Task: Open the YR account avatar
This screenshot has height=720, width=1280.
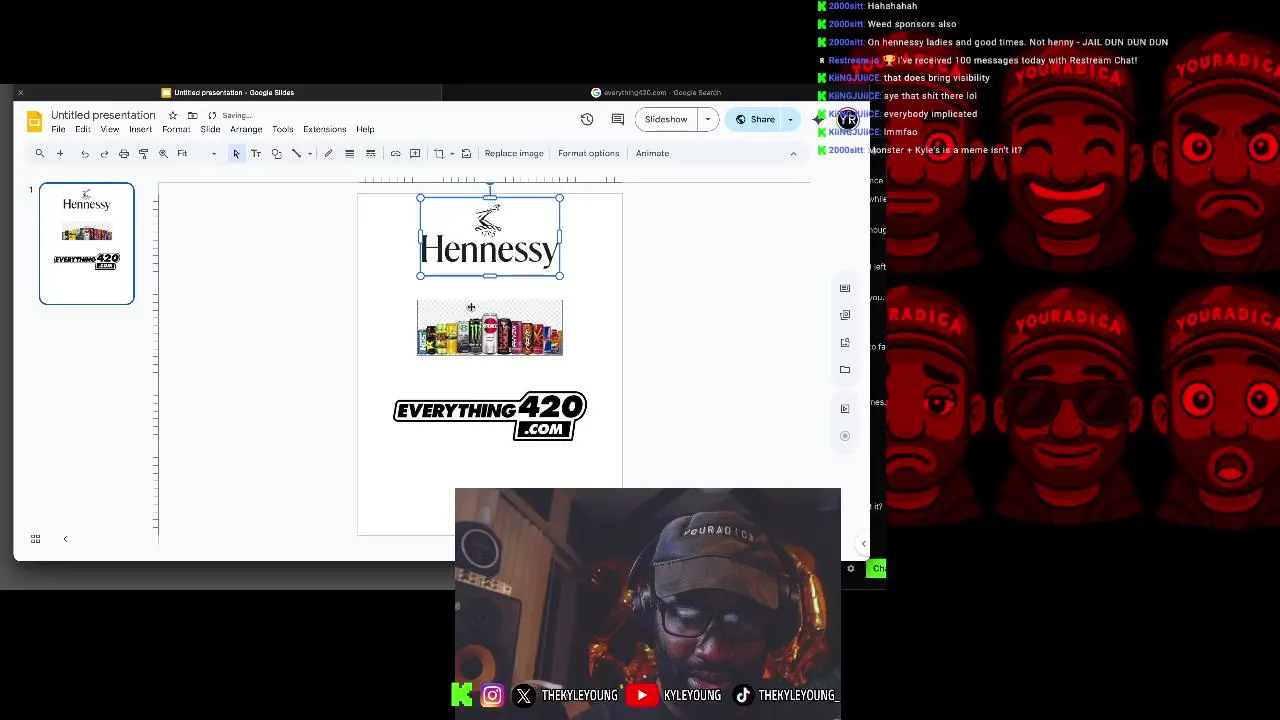Action: [848, 119]
